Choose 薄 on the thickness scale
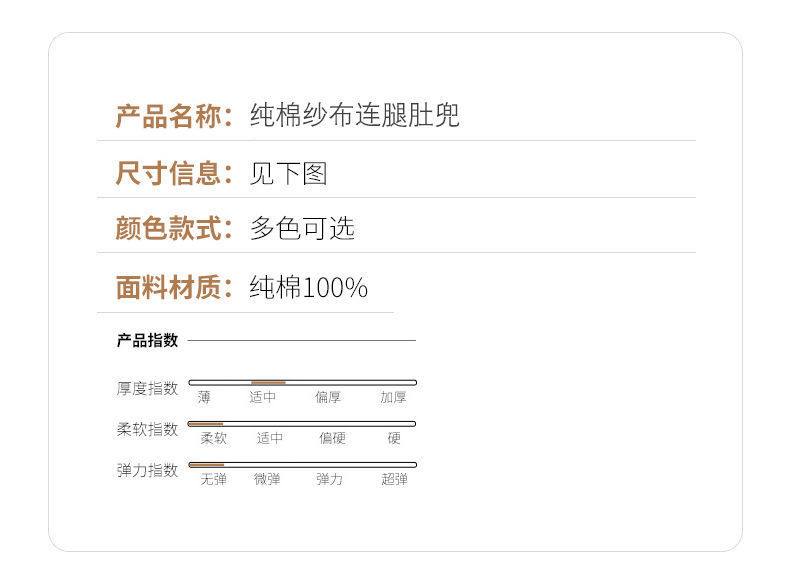The height and width of the screenshot is (576, 790). pos(204,397)
